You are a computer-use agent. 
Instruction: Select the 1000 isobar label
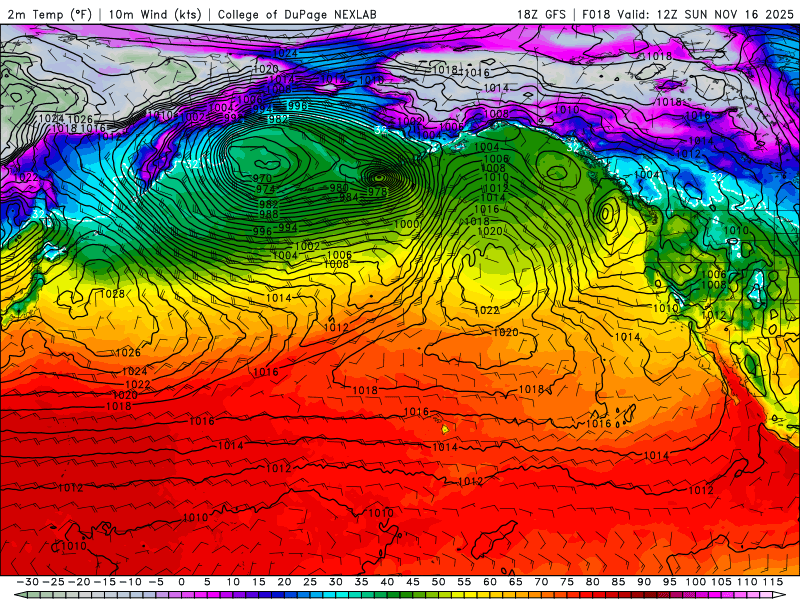407,224
